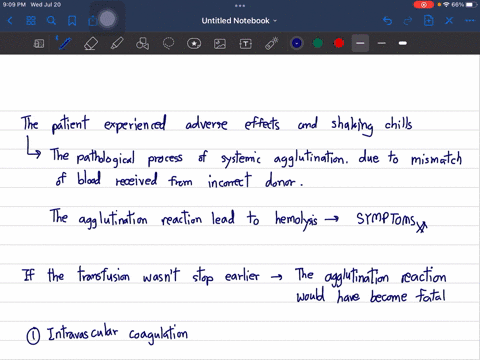
Task: Open the more options ellipsis menu
Action: coord(470,21)
